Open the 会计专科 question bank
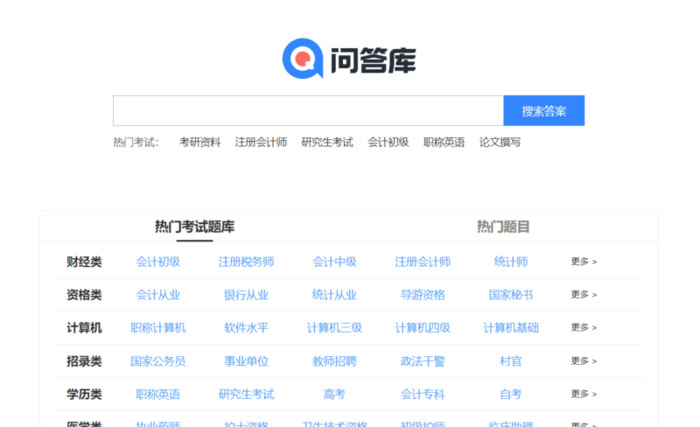Image resolution: width=700 pixels, height=427 pixels. coord(423,394)
